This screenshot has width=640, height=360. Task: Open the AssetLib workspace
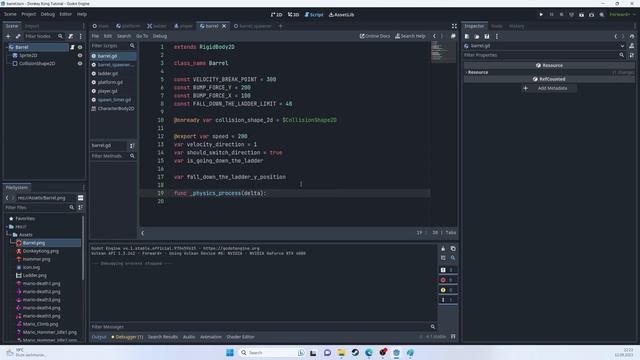click(342, 15)
